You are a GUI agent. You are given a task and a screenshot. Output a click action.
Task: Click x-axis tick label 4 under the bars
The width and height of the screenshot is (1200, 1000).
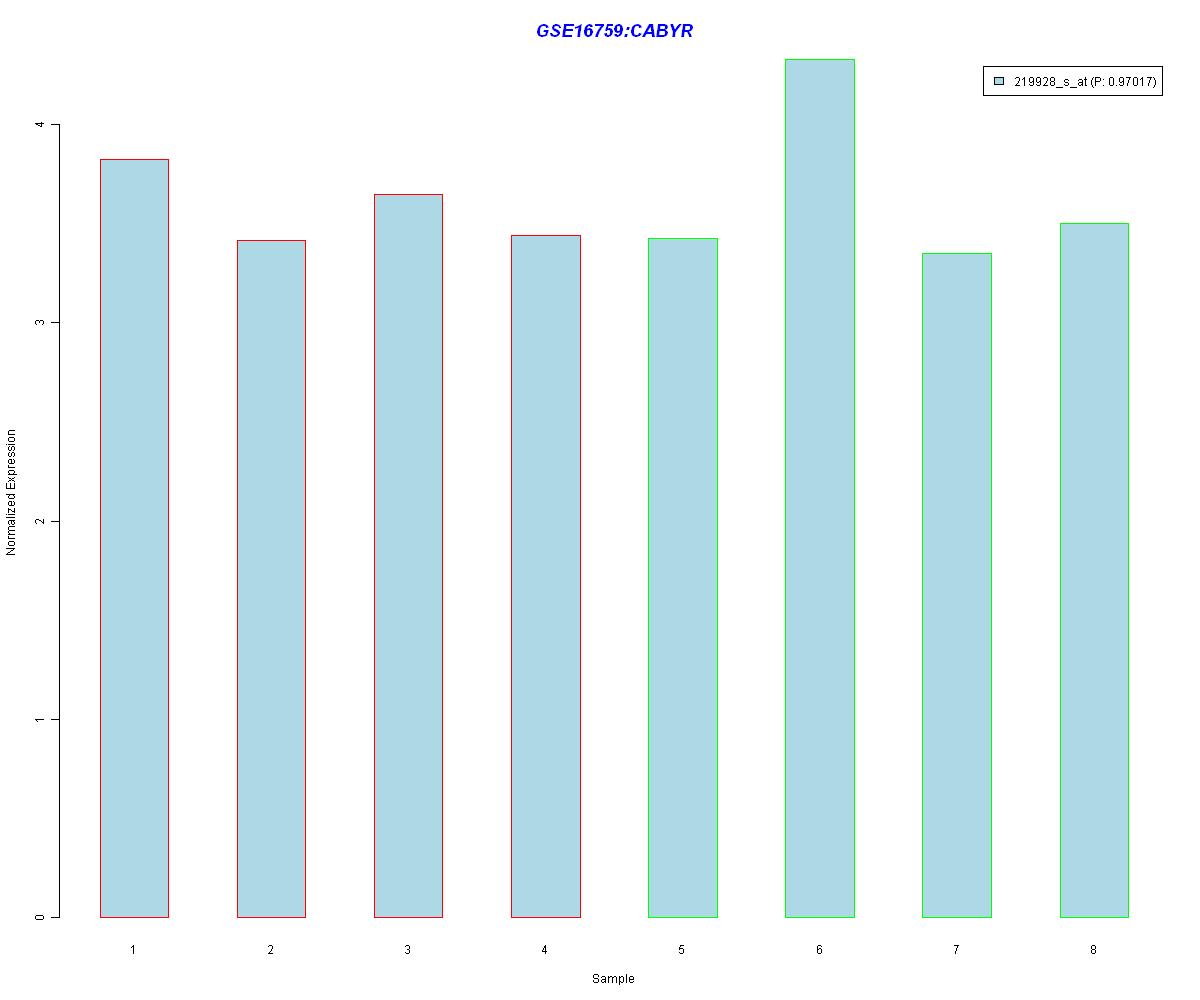pyautogui.click(x=544, y=949)
